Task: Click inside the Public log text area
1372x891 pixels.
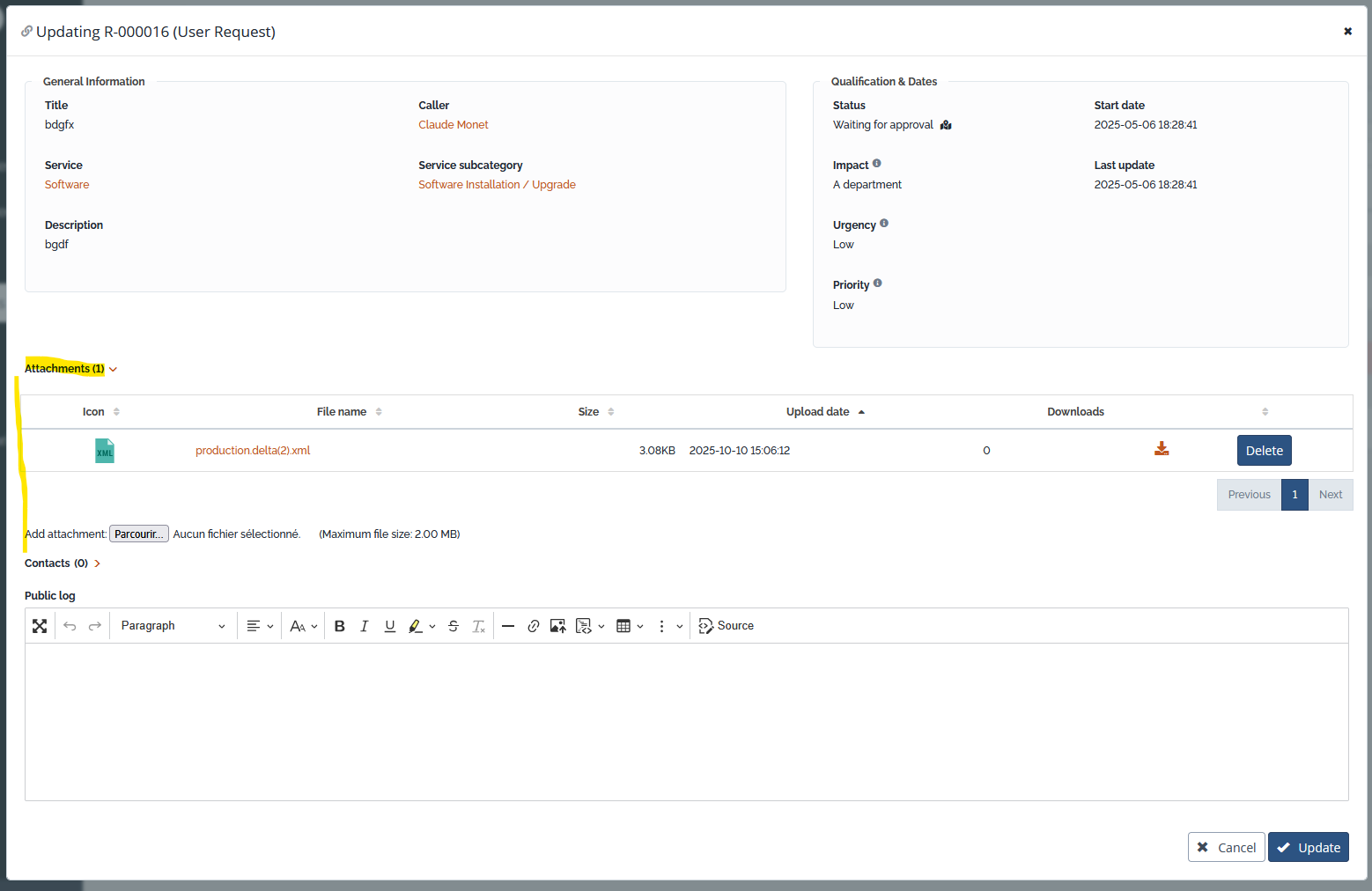Action: coord(686,721)
